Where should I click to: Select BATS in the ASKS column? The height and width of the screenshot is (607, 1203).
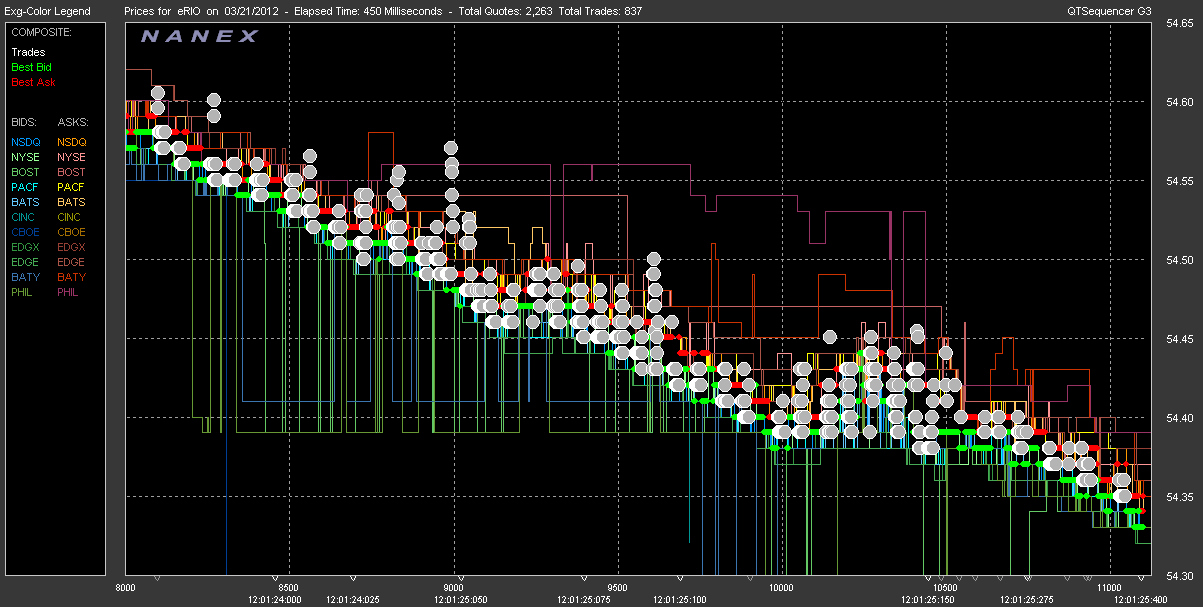point(71,202)
